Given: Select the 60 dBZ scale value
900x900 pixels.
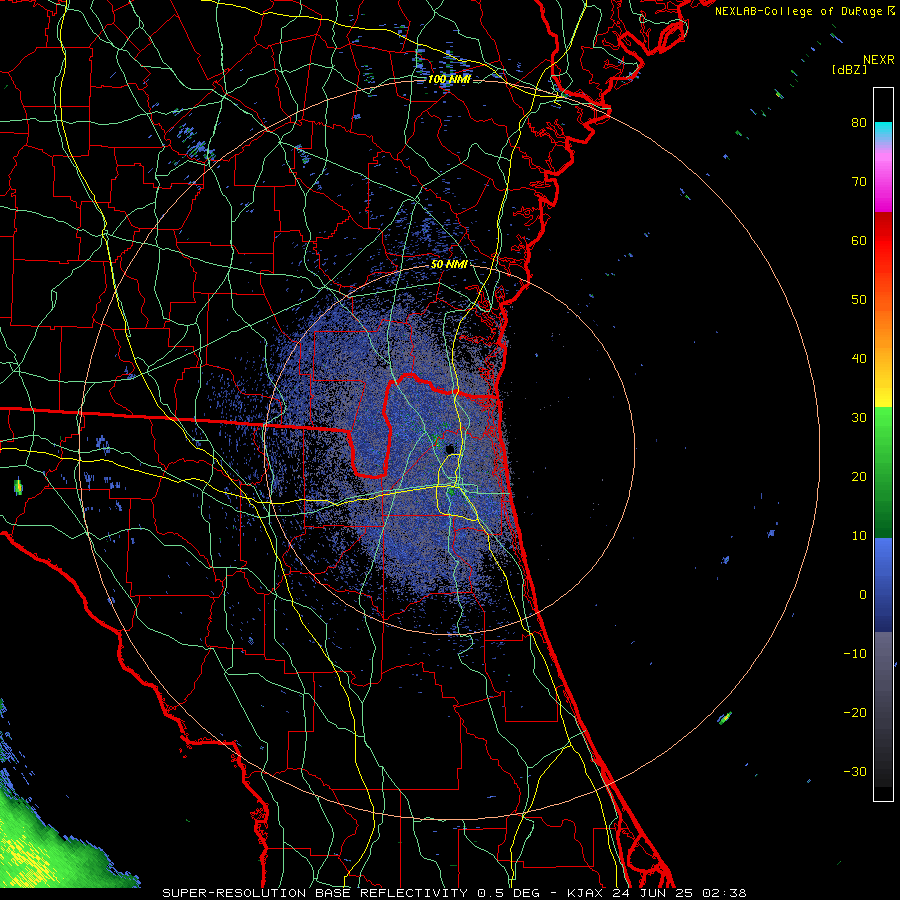Looking at the screenshot, I should click(859, 240).
